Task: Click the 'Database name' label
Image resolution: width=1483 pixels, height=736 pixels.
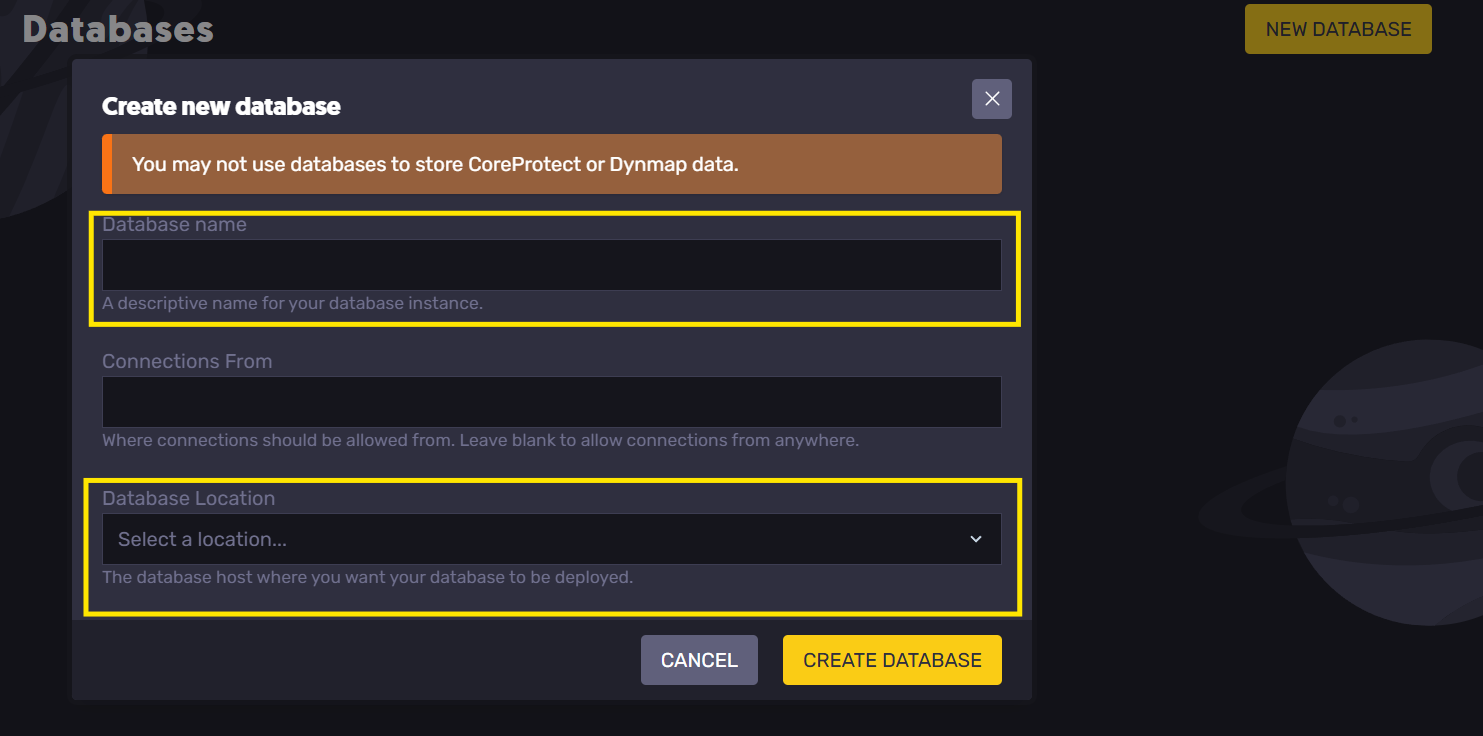Action: pyautogui.click(x=174, y=224)
